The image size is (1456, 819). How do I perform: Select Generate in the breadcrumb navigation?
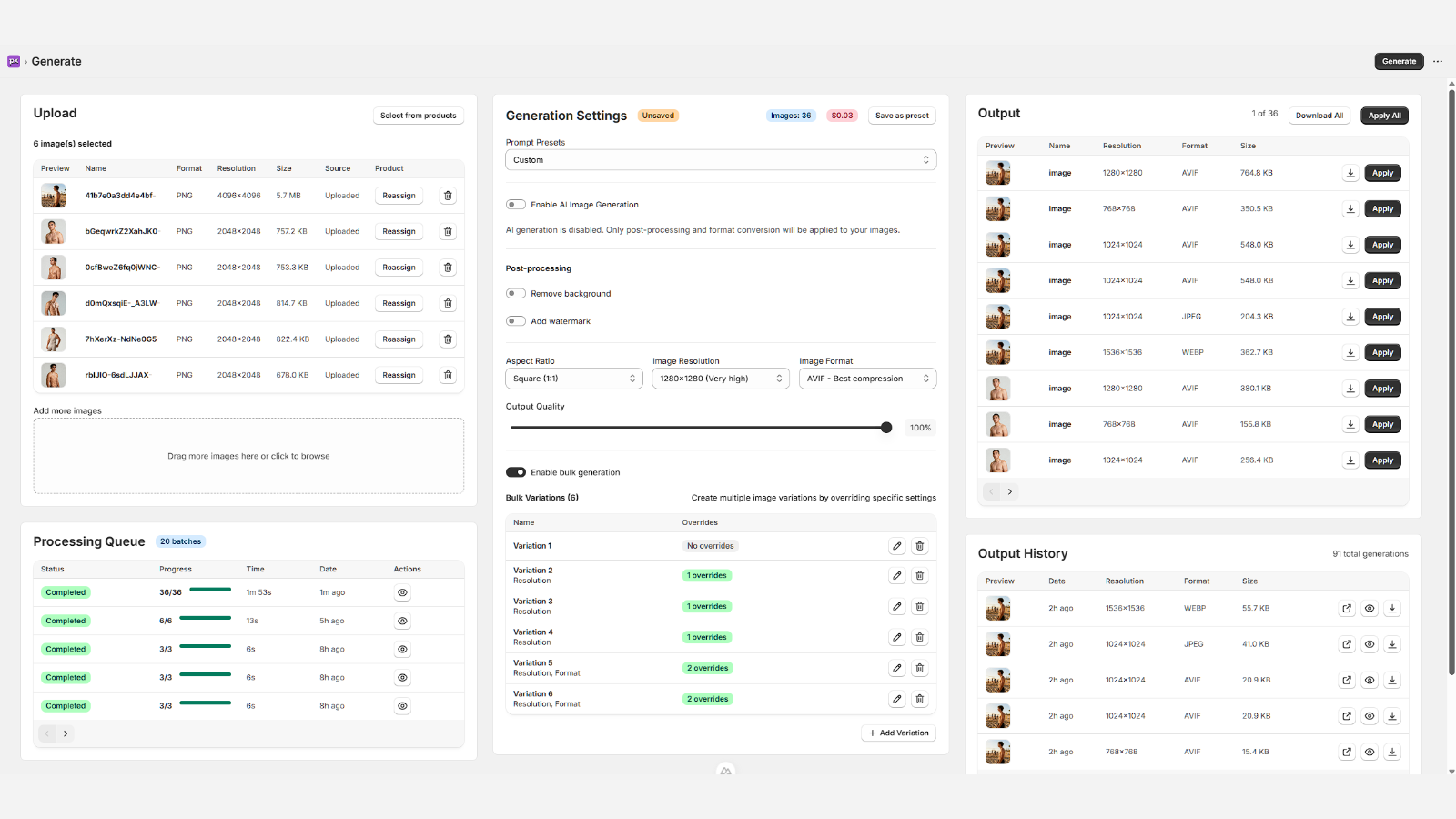[x=56, y=61]
